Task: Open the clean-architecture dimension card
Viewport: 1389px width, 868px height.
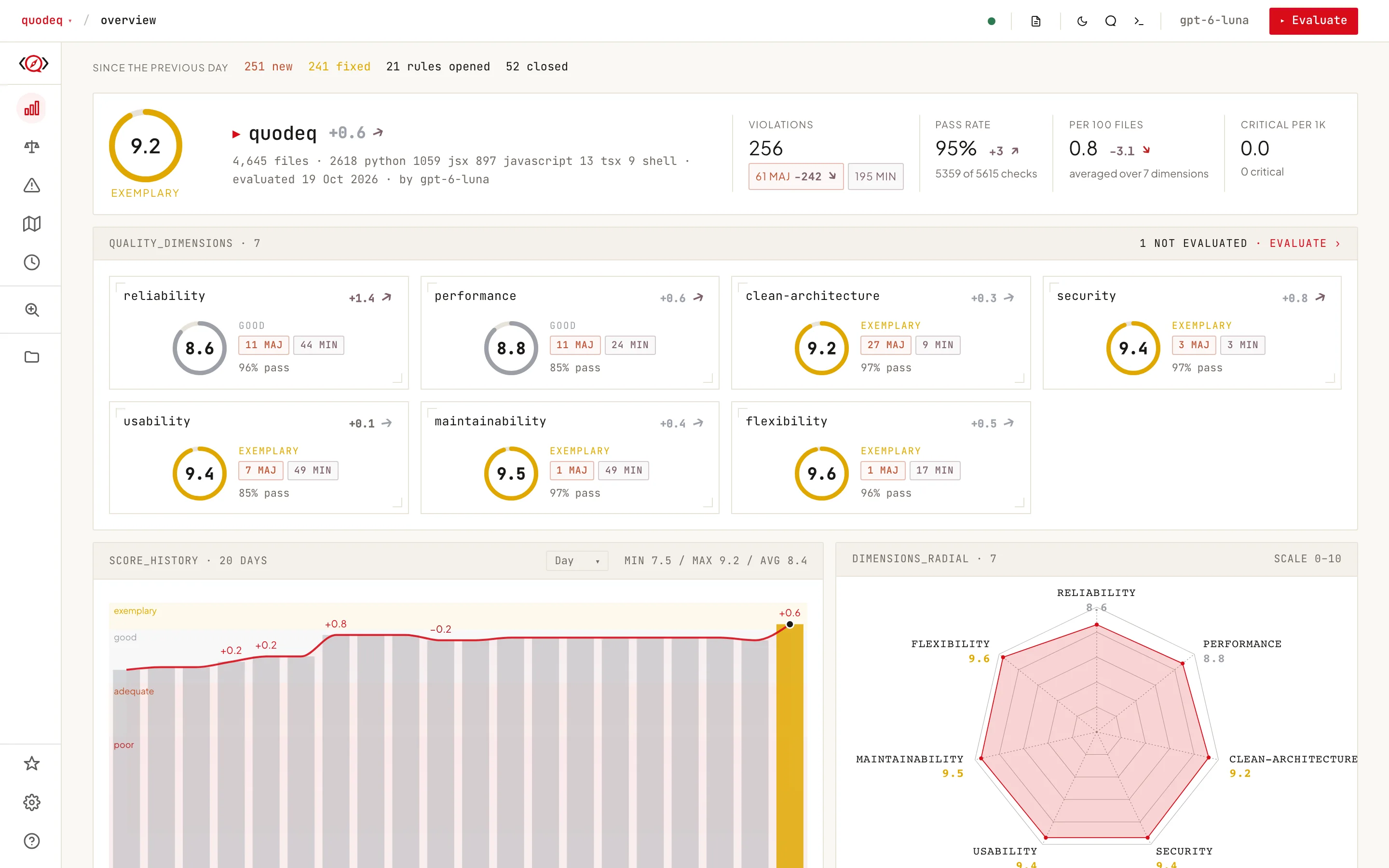Action: tap(881, 332)
